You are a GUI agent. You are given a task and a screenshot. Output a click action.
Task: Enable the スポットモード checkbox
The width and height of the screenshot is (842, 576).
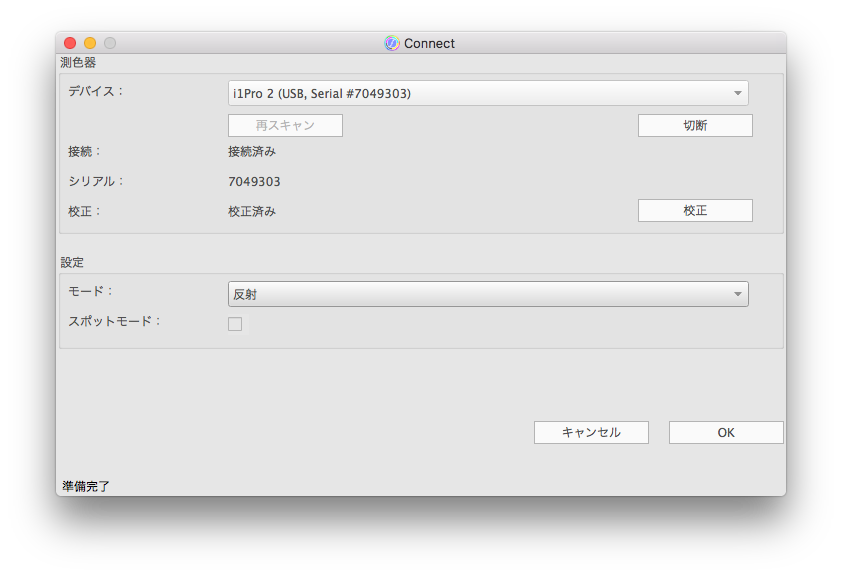click(235, 324)
